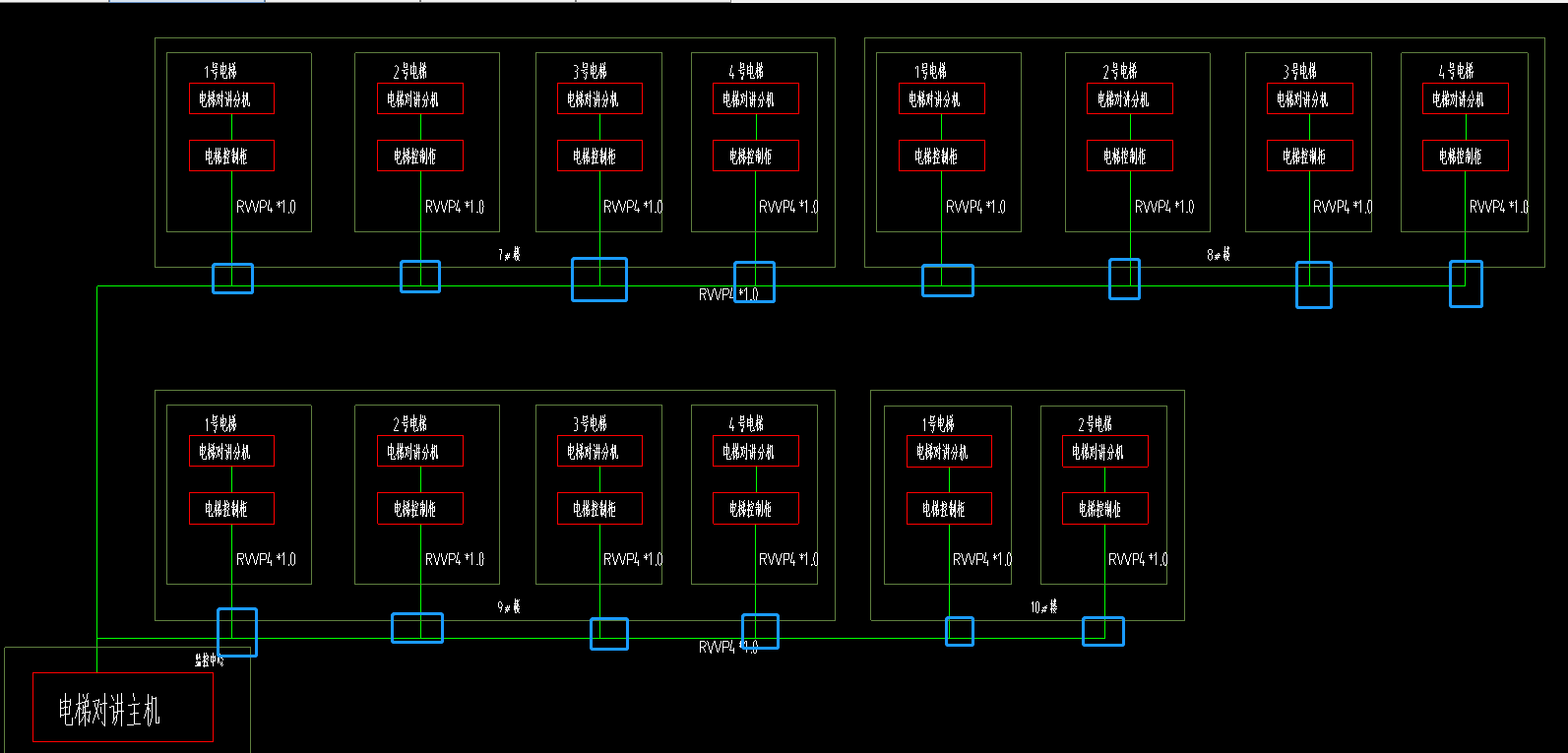Select 7#楼 elevator 4 电梯控制柜 box
The height and width of the screenshot is (753, 1568).
[x=756, y=156]
